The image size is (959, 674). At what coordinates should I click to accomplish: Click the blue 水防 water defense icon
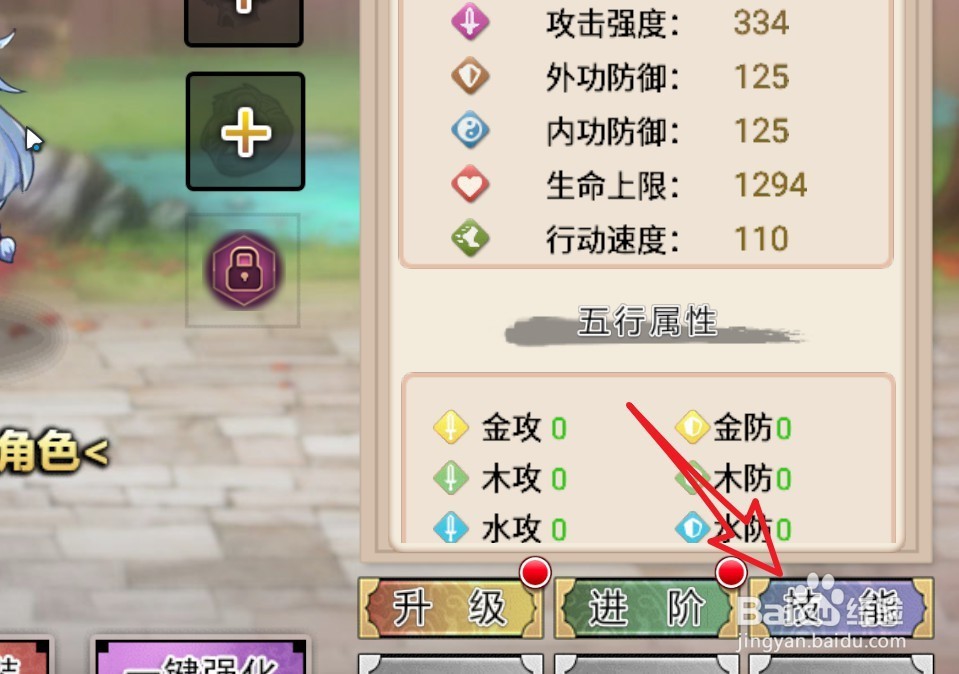[692, 527]
